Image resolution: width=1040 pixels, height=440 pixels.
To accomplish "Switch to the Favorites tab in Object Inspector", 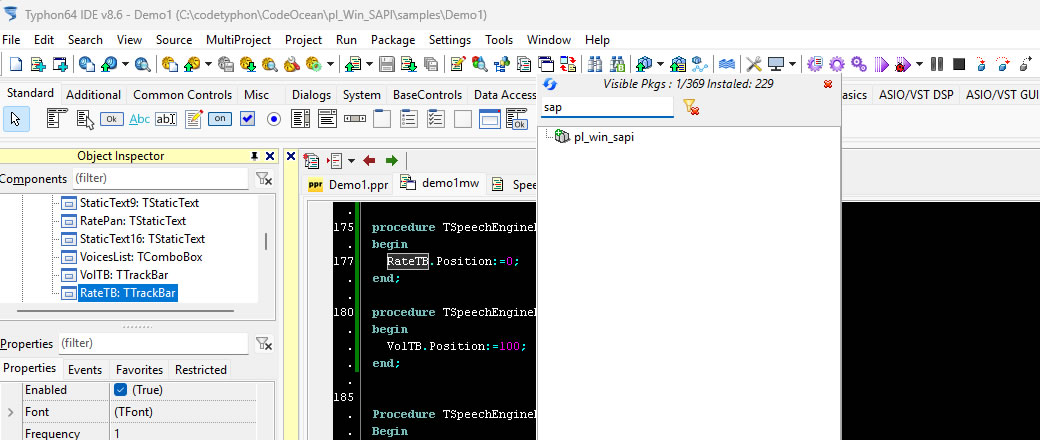I will click(139, 370).
